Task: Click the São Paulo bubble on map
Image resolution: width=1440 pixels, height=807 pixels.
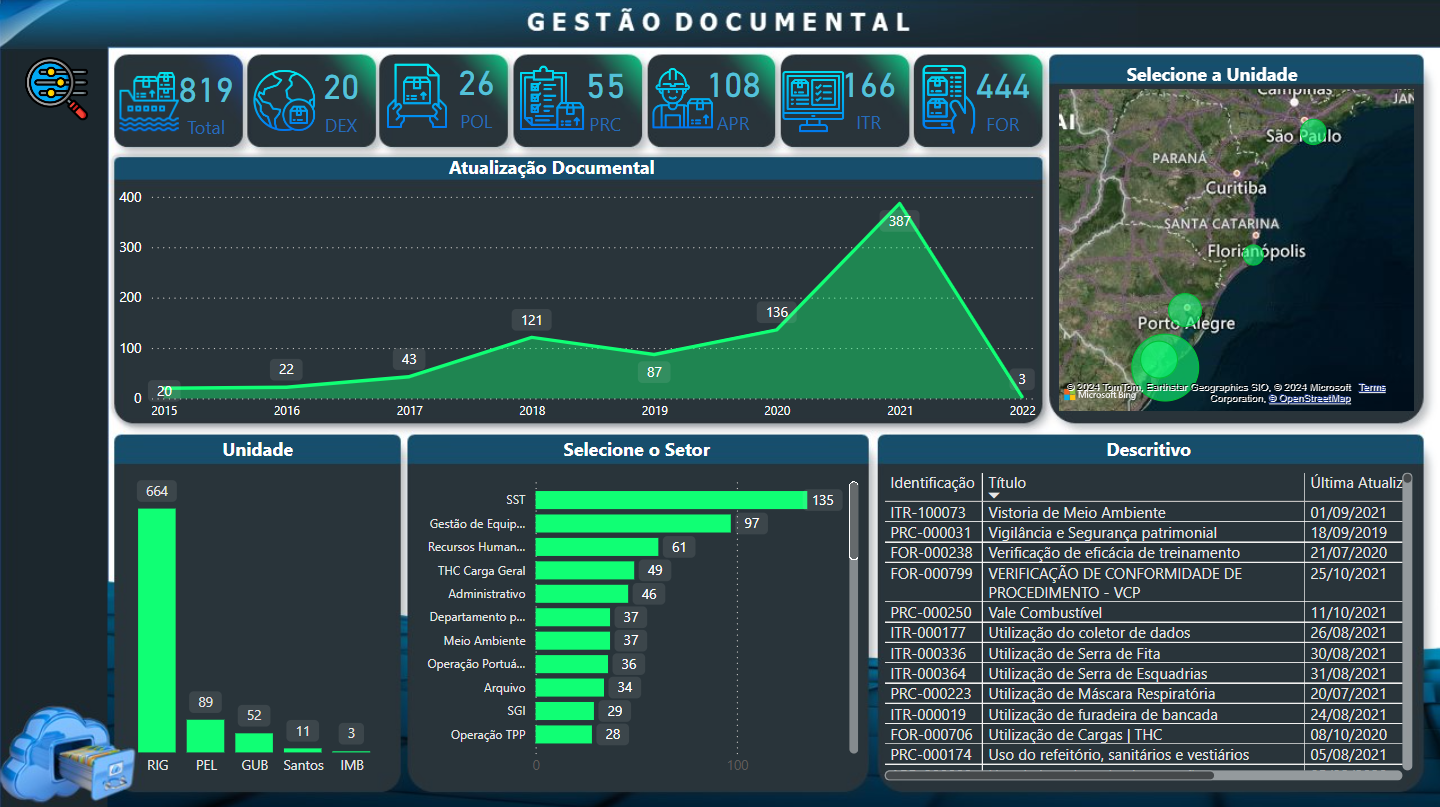Action: [x=1314, y=132]
